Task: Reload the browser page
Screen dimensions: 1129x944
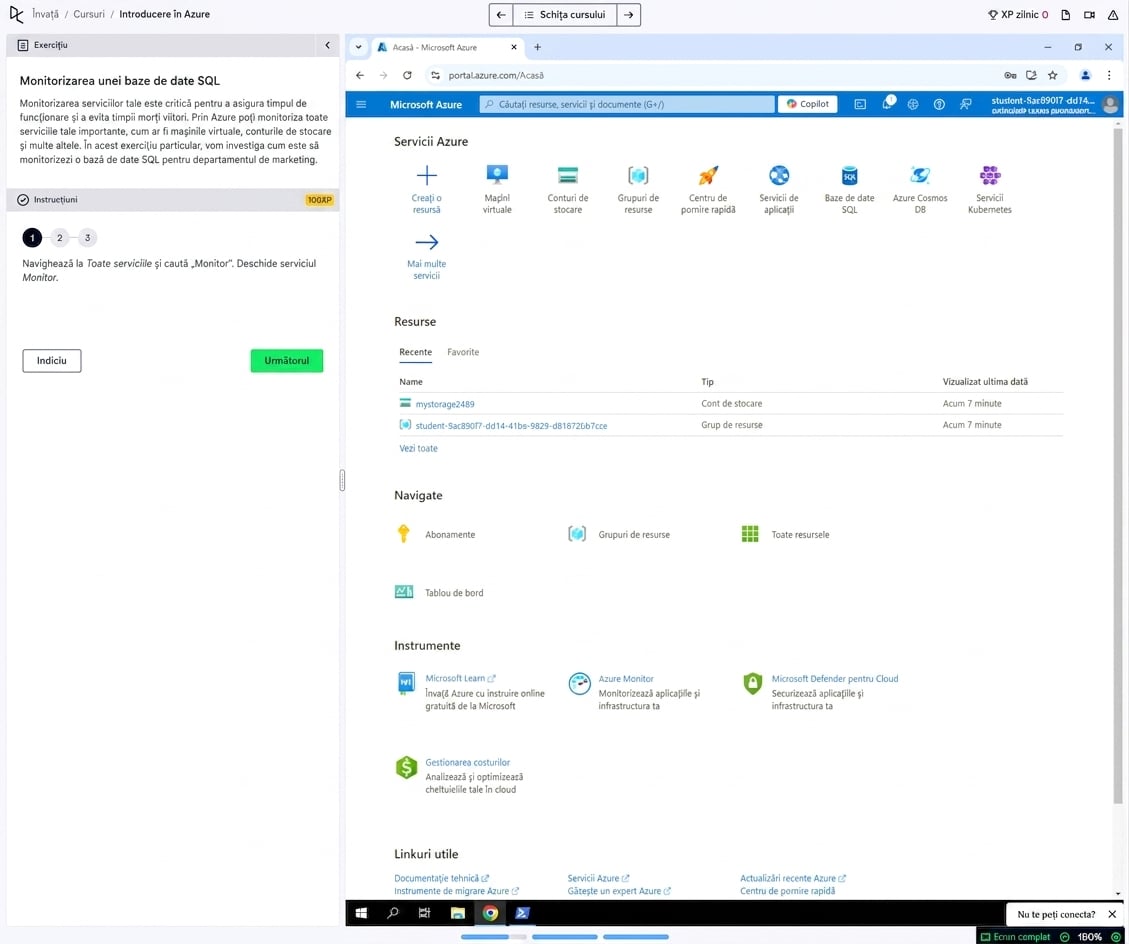Action: pyautogui.click(x=407, y=75)
